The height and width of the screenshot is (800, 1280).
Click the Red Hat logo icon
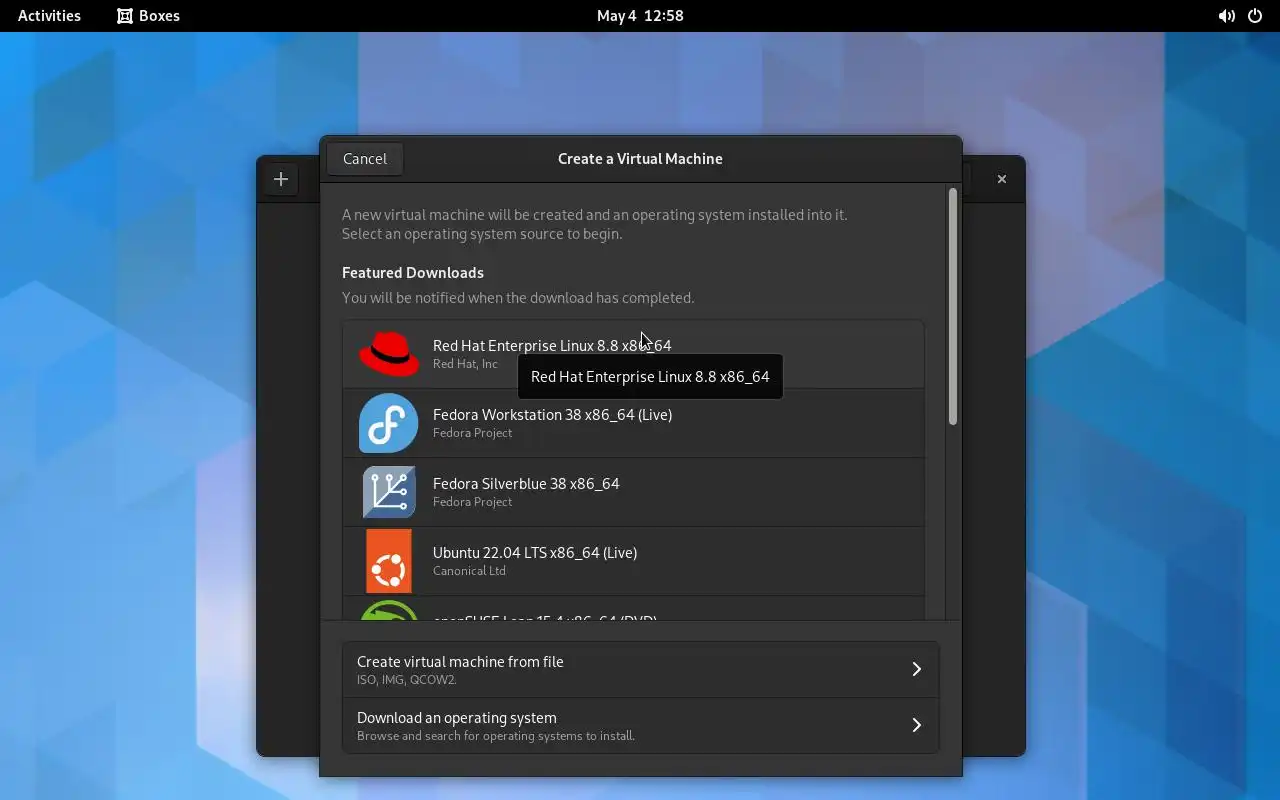pyautogui.click(x=389, y=354)
